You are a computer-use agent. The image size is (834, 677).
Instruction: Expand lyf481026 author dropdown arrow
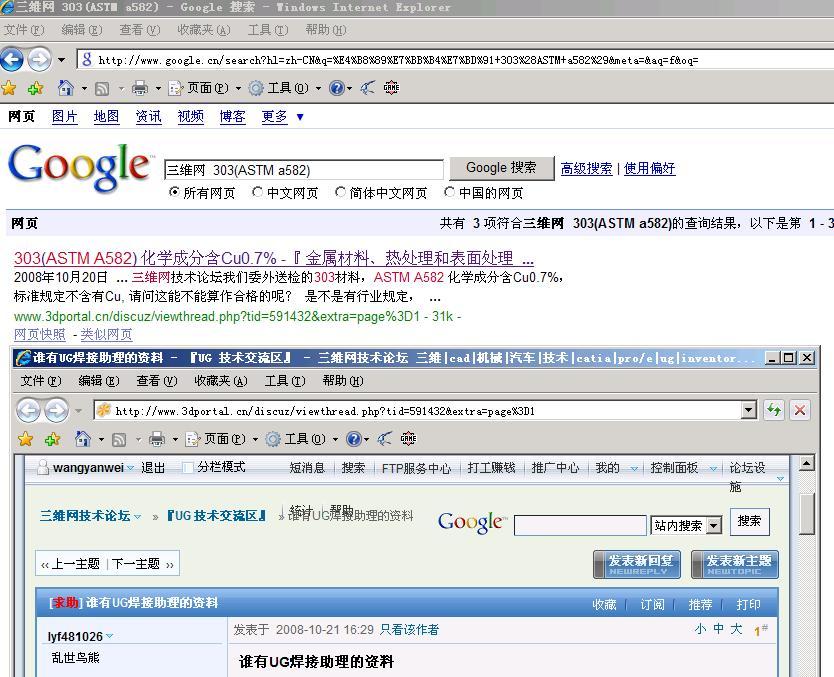110,636
